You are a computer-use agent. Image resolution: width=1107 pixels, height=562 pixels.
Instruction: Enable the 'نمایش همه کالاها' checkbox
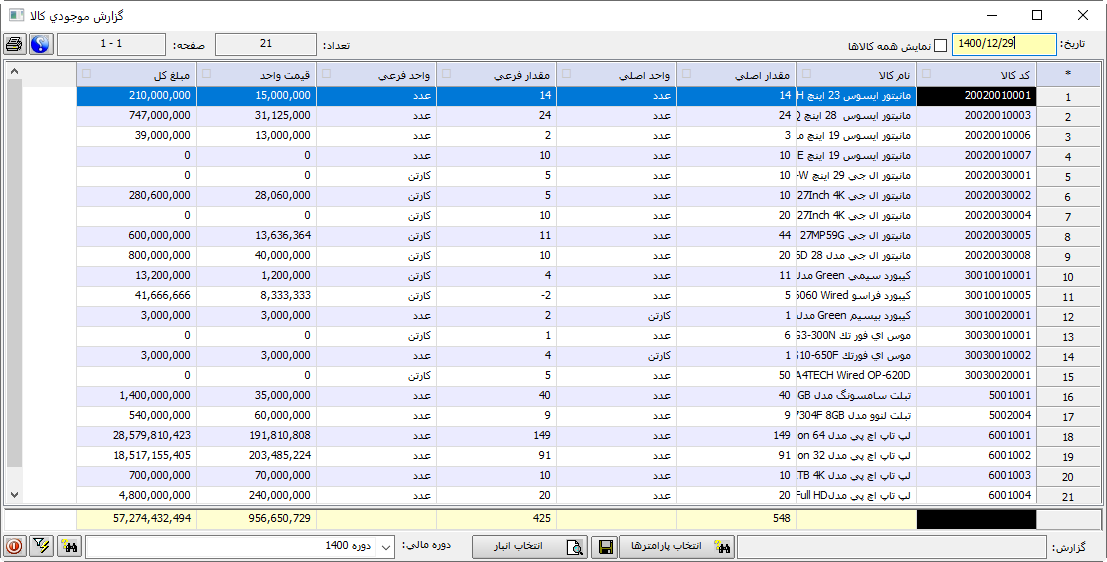(x=940, y=46)
